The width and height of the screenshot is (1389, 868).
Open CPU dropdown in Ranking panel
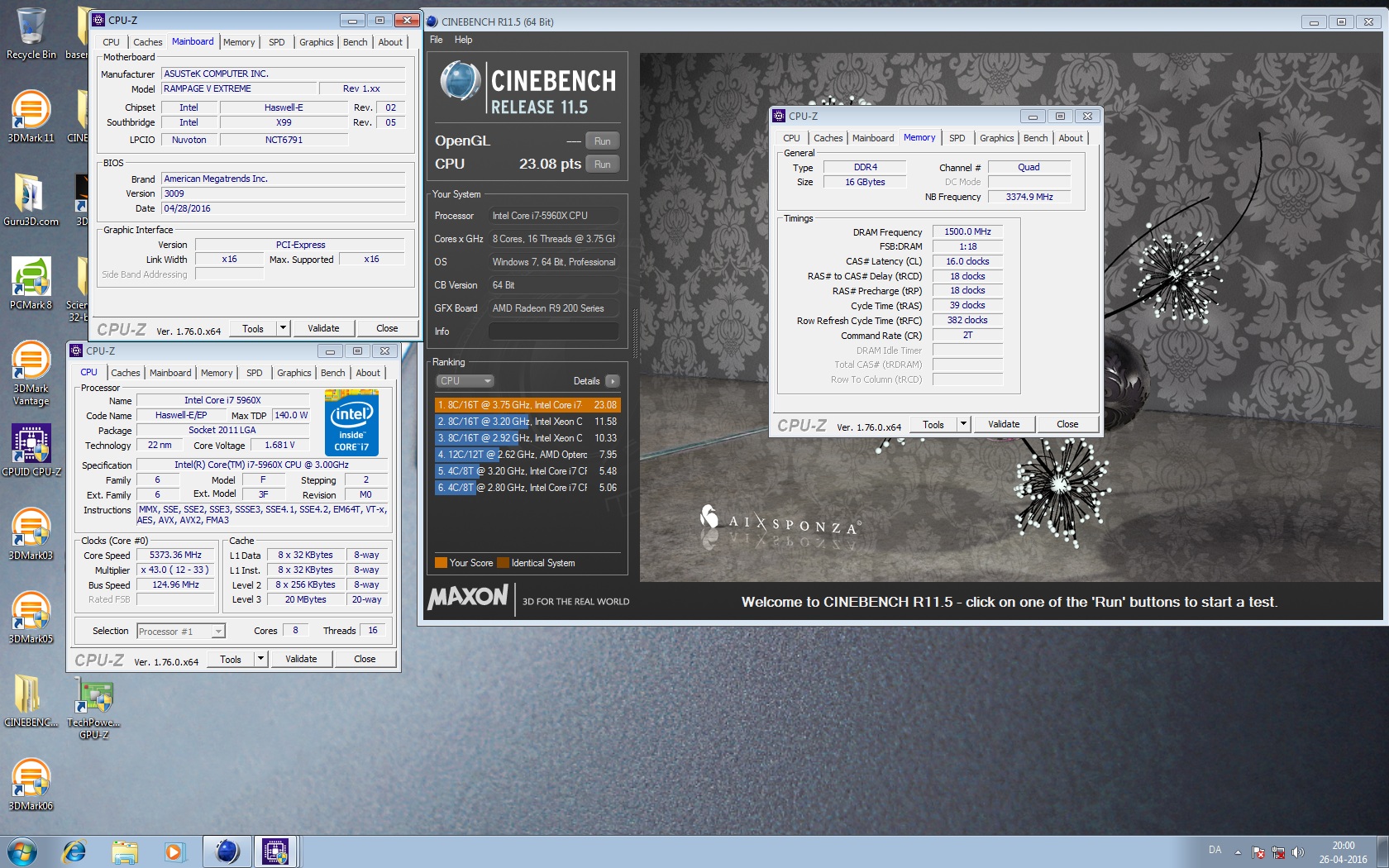[x=465, y=381]
